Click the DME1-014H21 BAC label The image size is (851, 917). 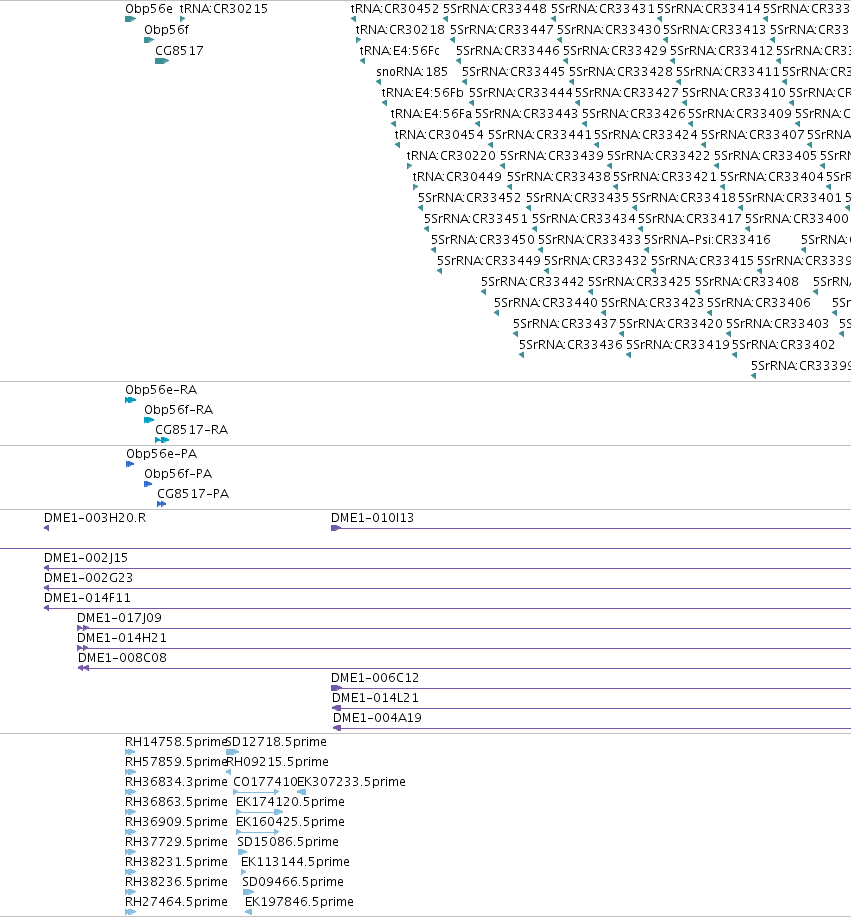point(122,638)
